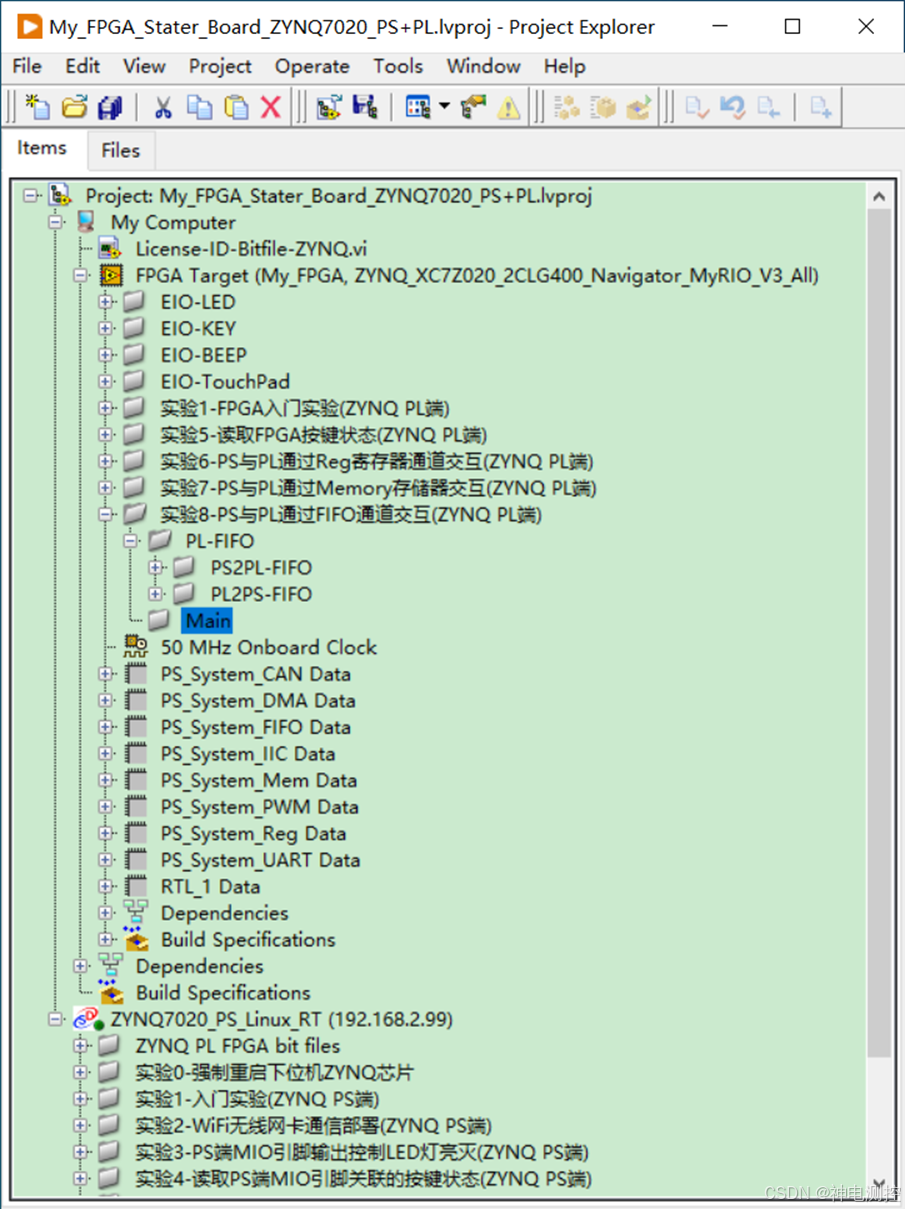This screenshot has width=905, height=1209.
Task: Click the ZYNQ7020_PS_Linux_RT target icon
Action: pyautogui.click(x=87, y=1019)
